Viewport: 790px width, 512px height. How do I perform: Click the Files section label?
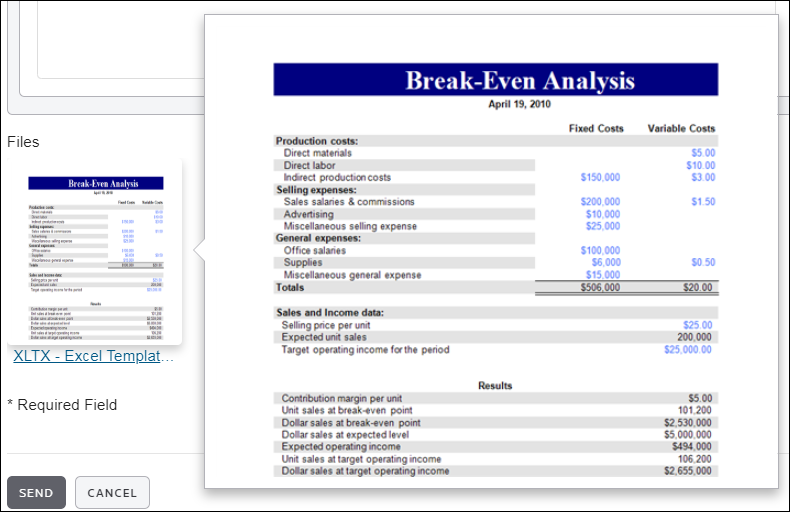click(x=23, y=142)
